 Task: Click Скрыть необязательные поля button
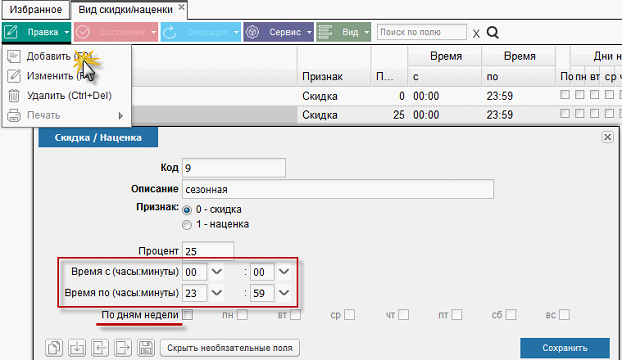pyautogui.click(x=230, y=348)
